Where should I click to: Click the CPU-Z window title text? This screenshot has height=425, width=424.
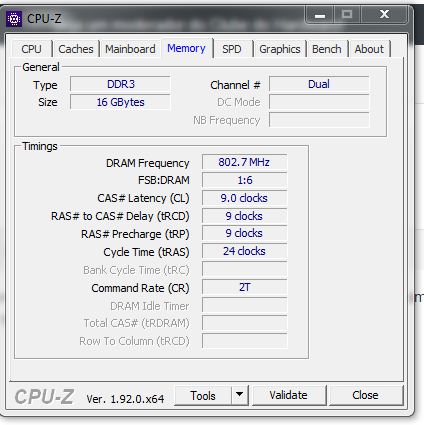(x=44, y=19)
